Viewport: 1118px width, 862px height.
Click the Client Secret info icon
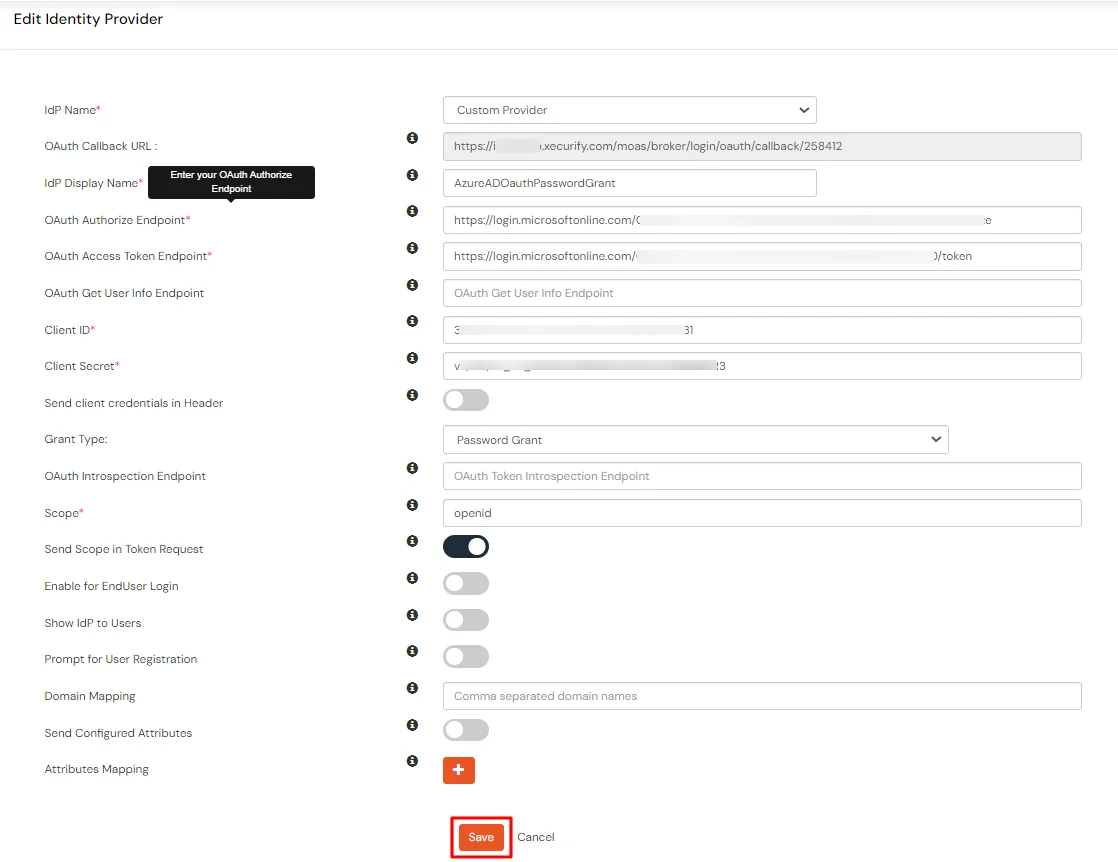pos(412,358)
